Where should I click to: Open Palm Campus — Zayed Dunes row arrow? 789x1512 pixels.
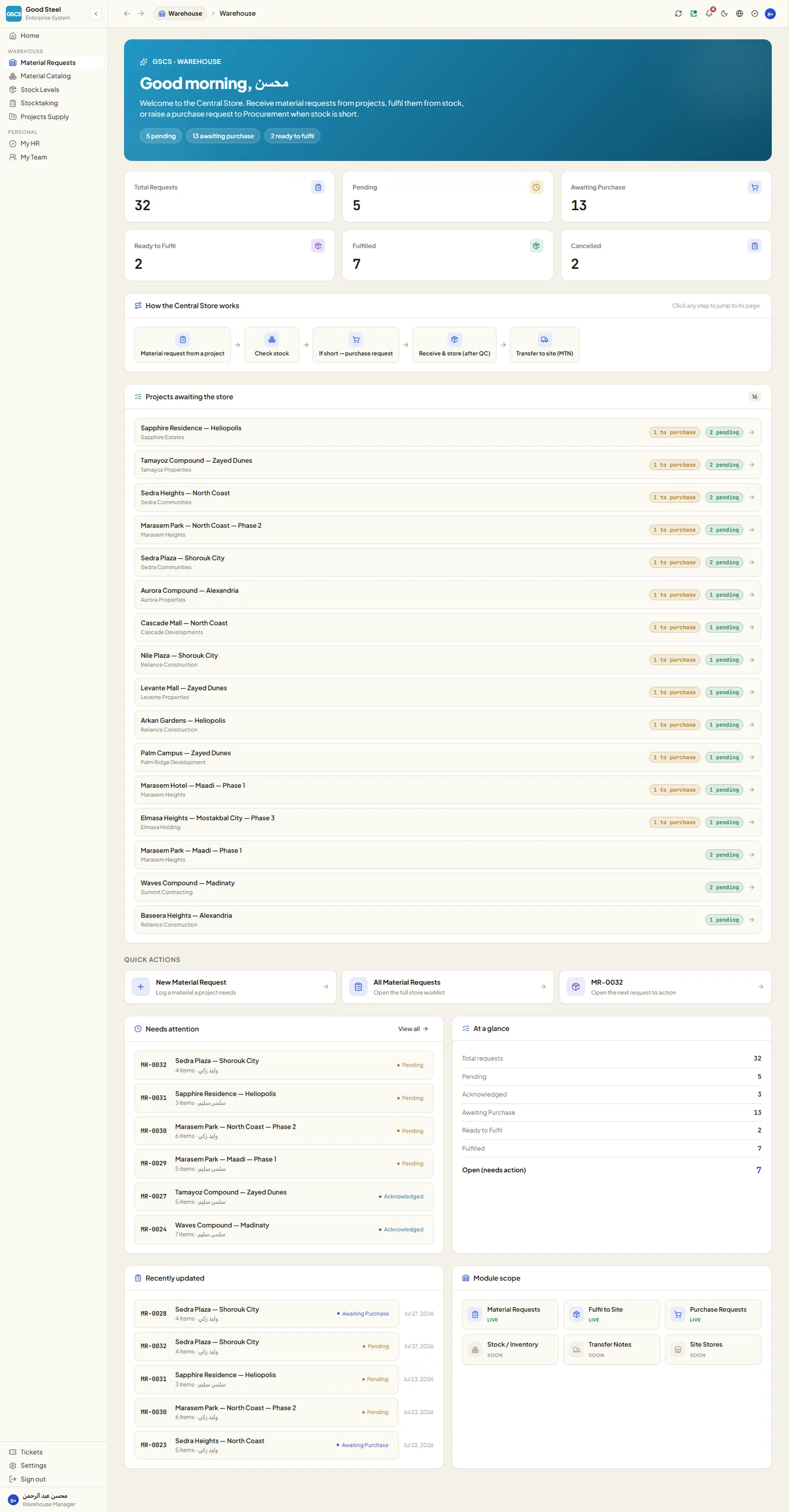click(x=752, y=757)
